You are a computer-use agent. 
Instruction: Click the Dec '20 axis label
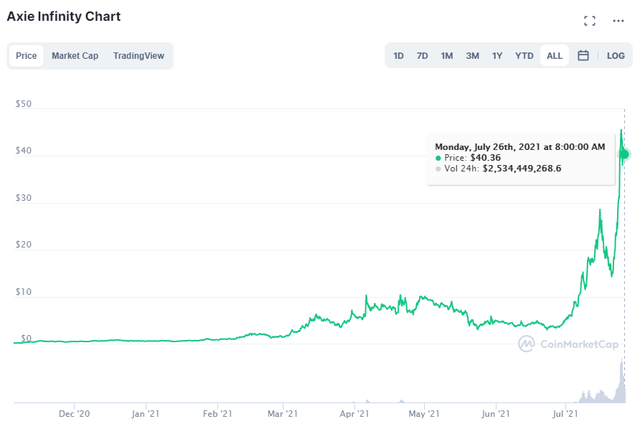coord(74,414)
